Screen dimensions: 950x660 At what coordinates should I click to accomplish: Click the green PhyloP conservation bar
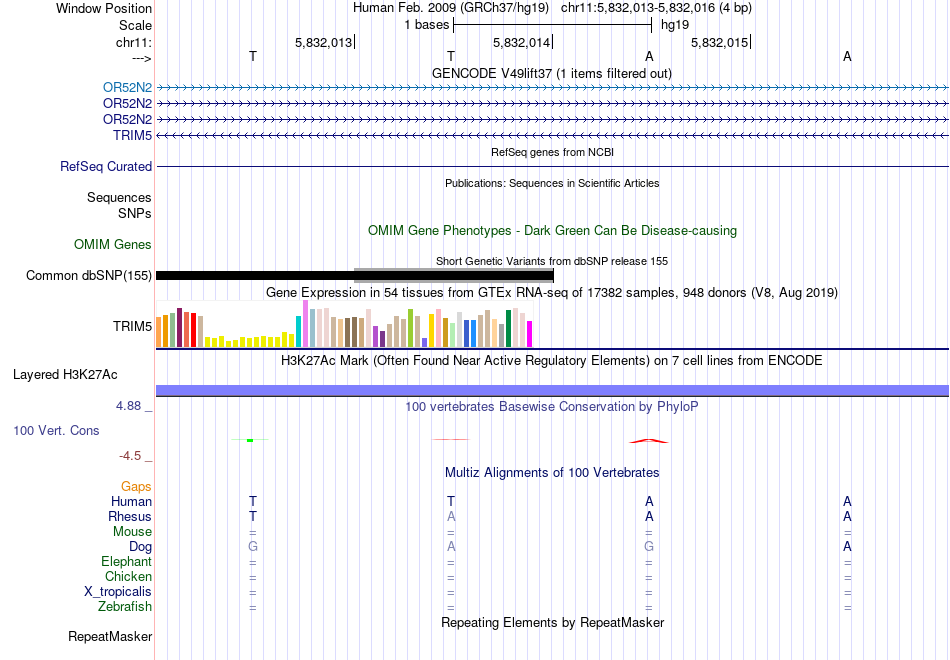click(250, 440)
